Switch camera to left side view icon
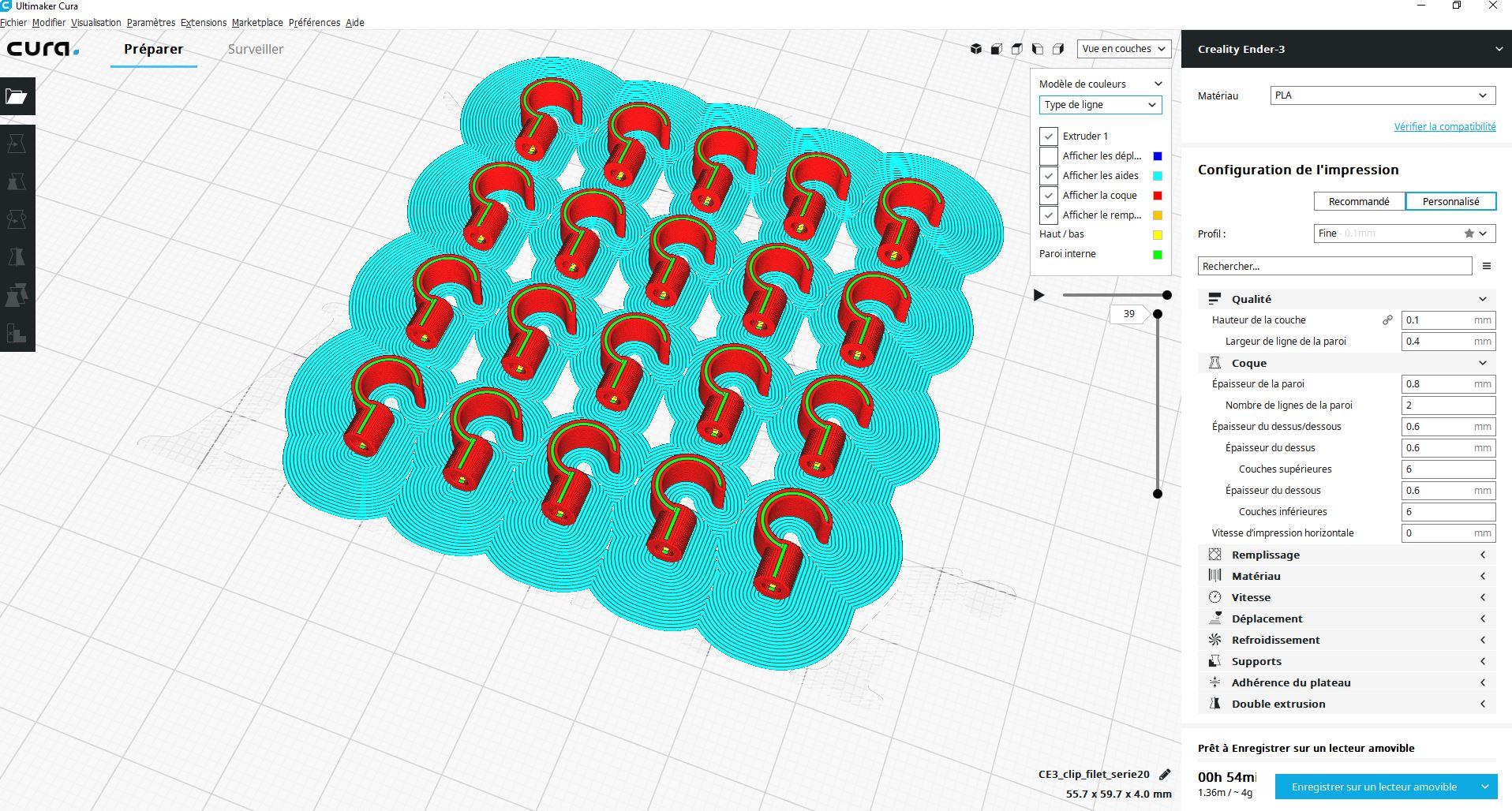 click(x=1038, y=49)
